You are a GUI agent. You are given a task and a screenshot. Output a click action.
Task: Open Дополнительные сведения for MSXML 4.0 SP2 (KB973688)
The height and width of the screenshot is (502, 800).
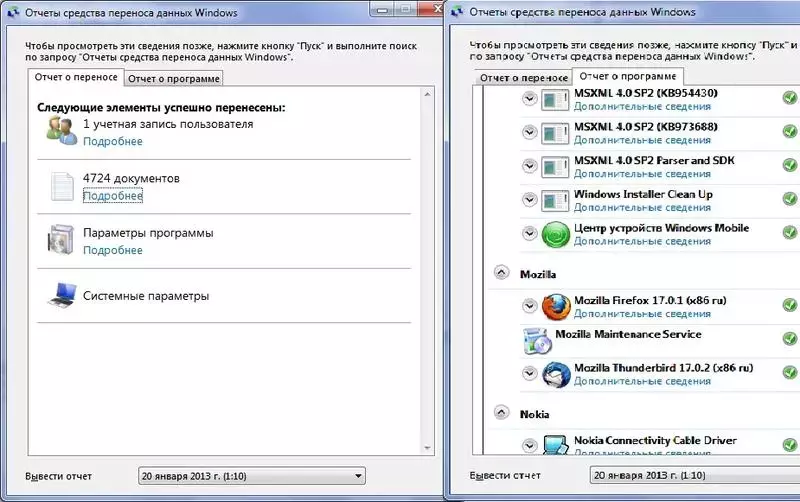(642, 140)
